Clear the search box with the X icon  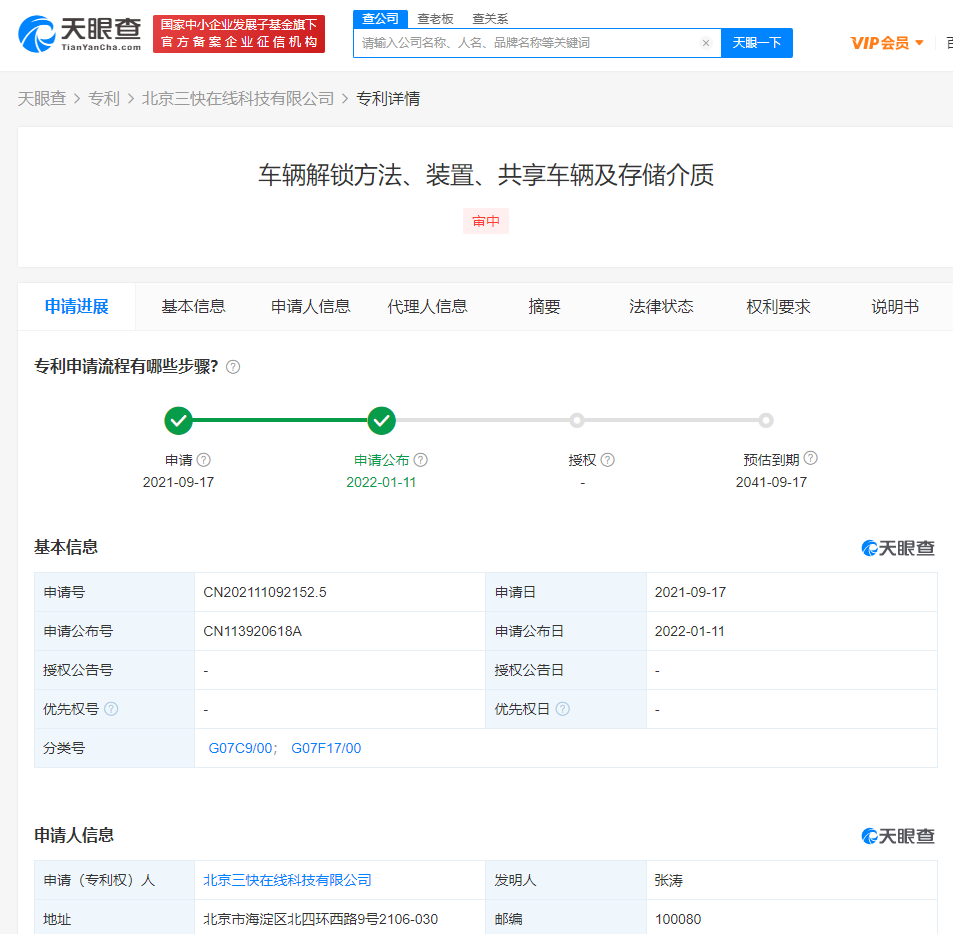(x=705, y=43)
